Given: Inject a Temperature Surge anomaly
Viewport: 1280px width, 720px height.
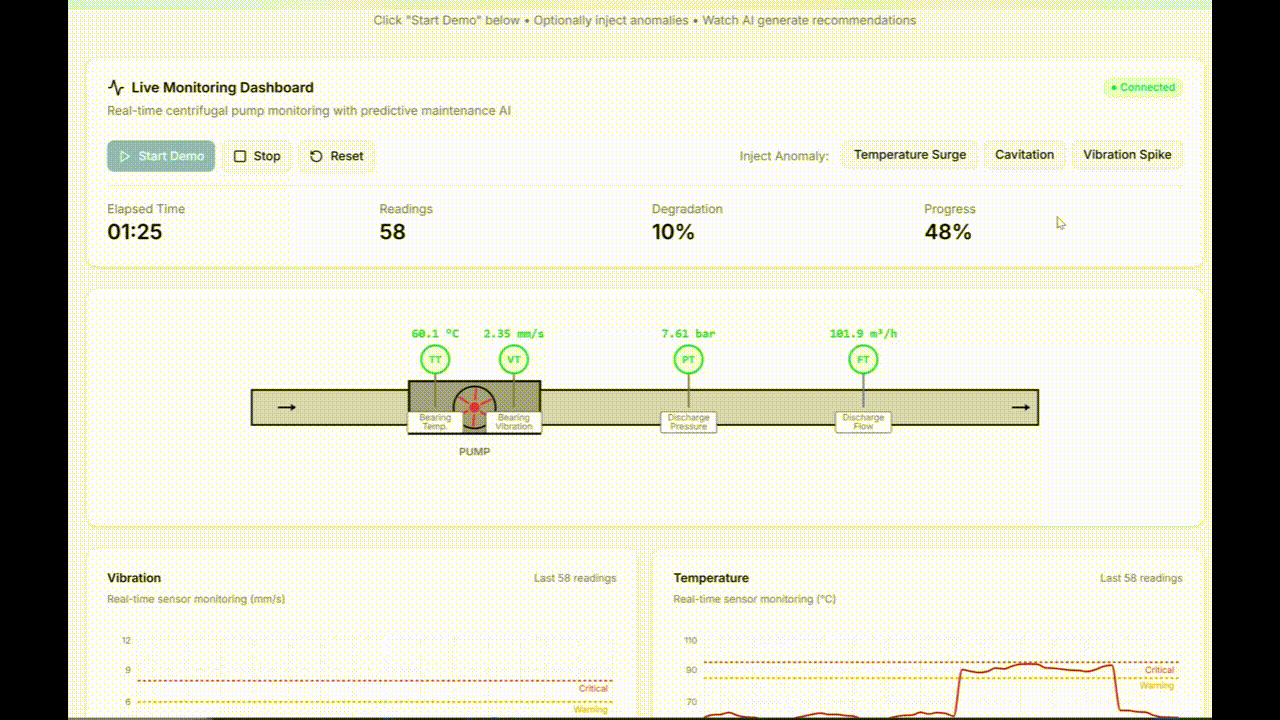Looking at the screenshot, I should [x=910, y=155].
